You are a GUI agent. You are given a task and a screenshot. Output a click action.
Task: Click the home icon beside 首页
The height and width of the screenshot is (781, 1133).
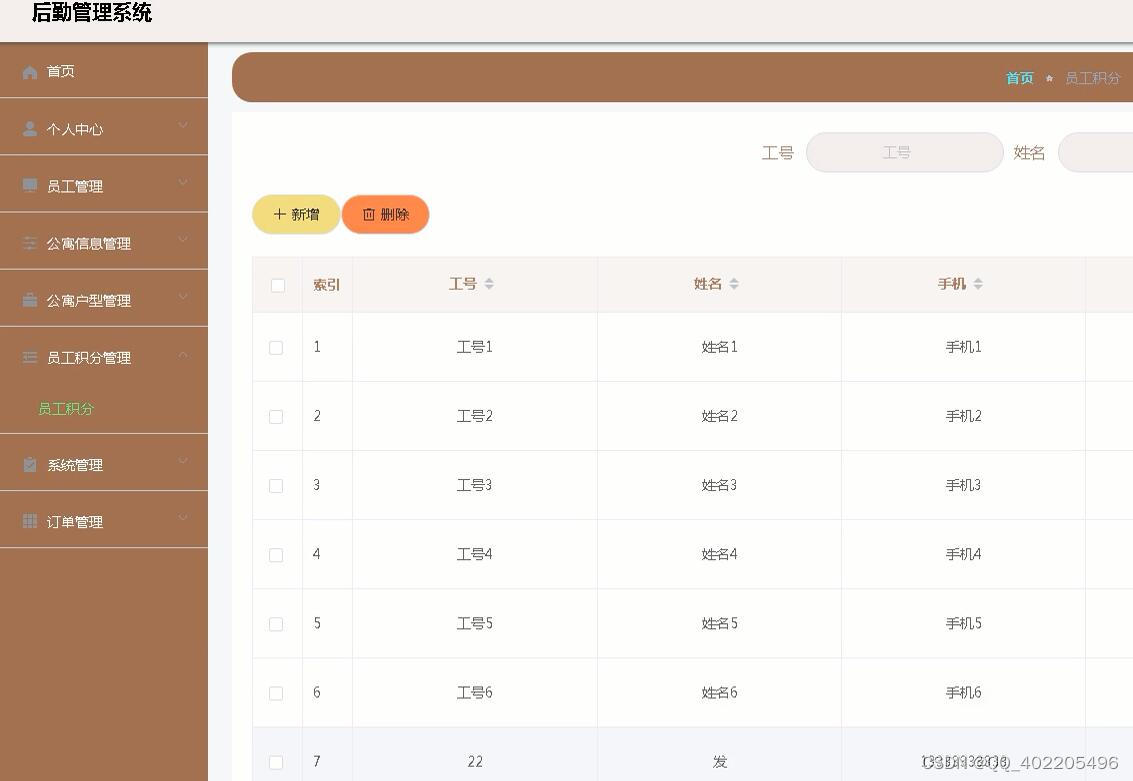click(x=30, y=72)
